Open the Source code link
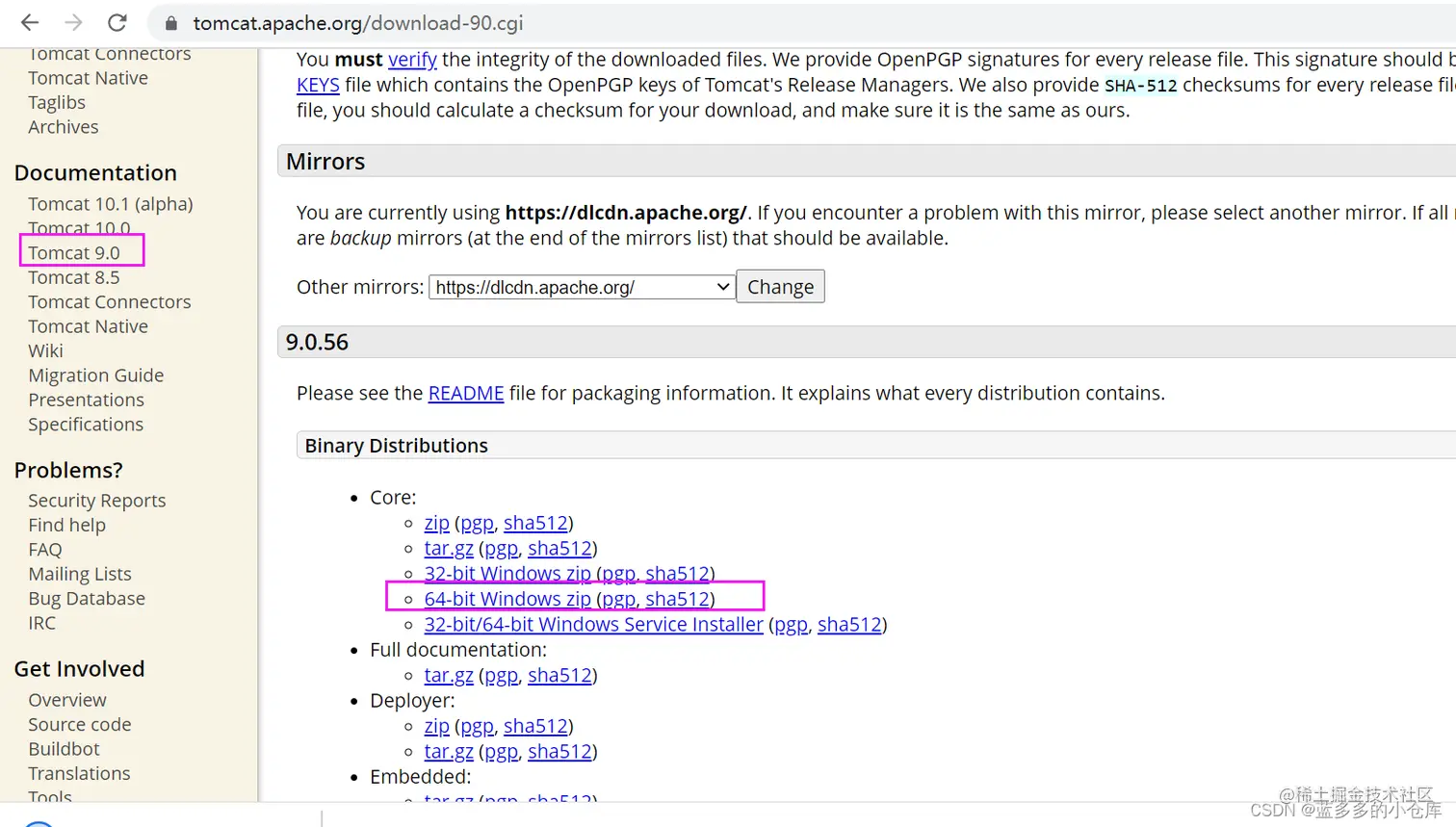 pos(80,725)
